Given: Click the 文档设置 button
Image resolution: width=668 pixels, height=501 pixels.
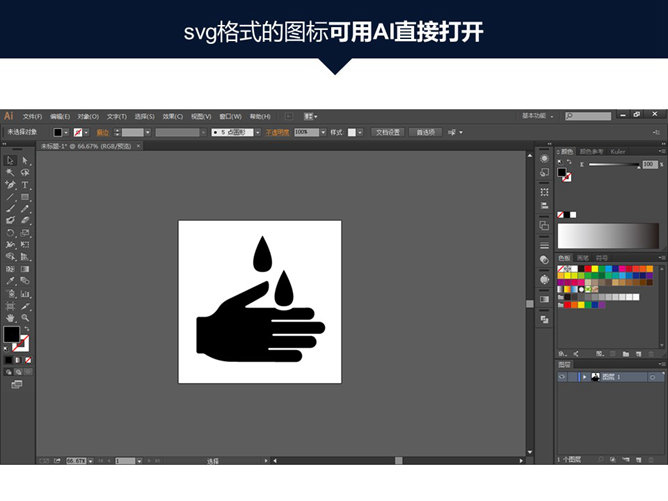Looking at the screenshot, I should [387, 132].
